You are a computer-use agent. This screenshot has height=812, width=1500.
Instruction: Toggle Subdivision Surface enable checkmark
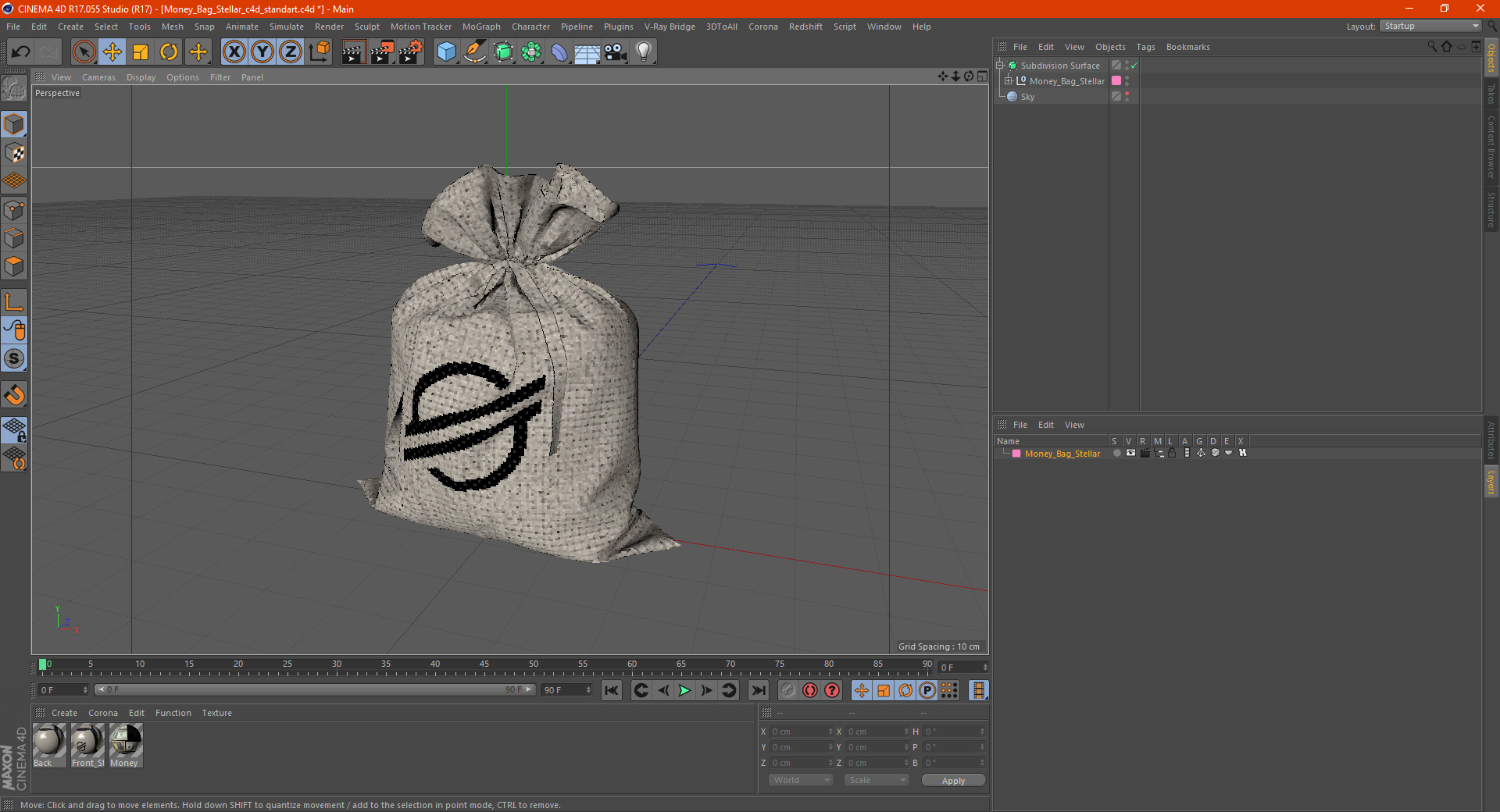click(x=1134, y=66)
